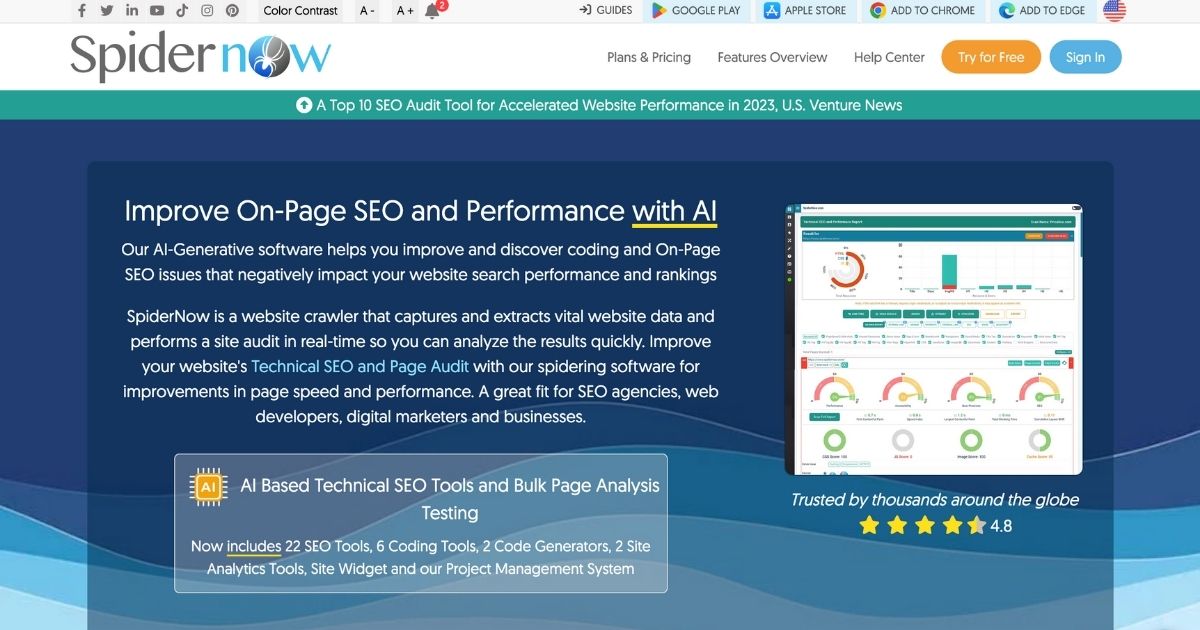Click the AI chip icon
The width and height of the screenshot is (1200, 630).
[208, 486]
